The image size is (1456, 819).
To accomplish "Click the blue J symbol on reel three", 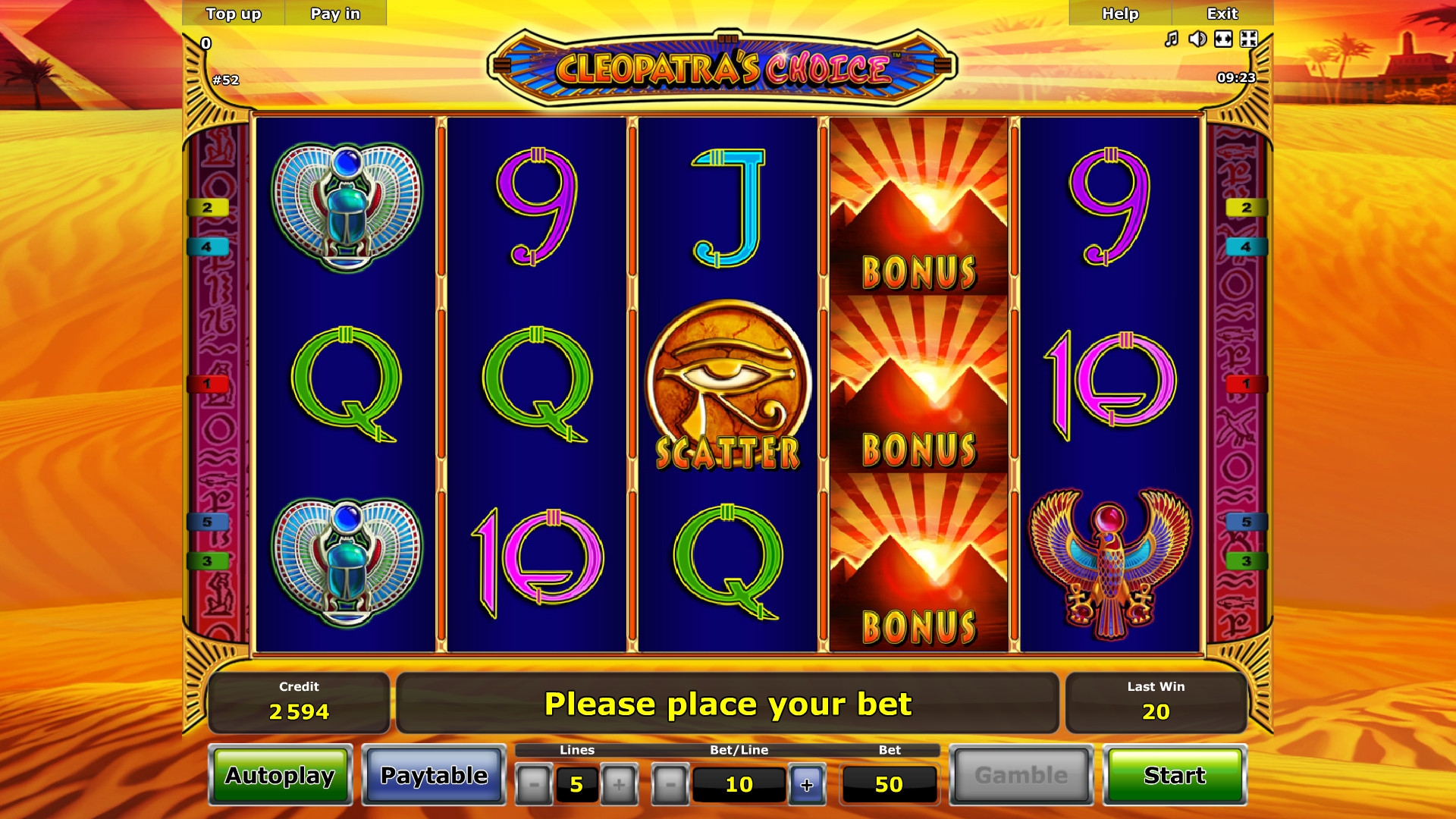I will coord(729,208).
